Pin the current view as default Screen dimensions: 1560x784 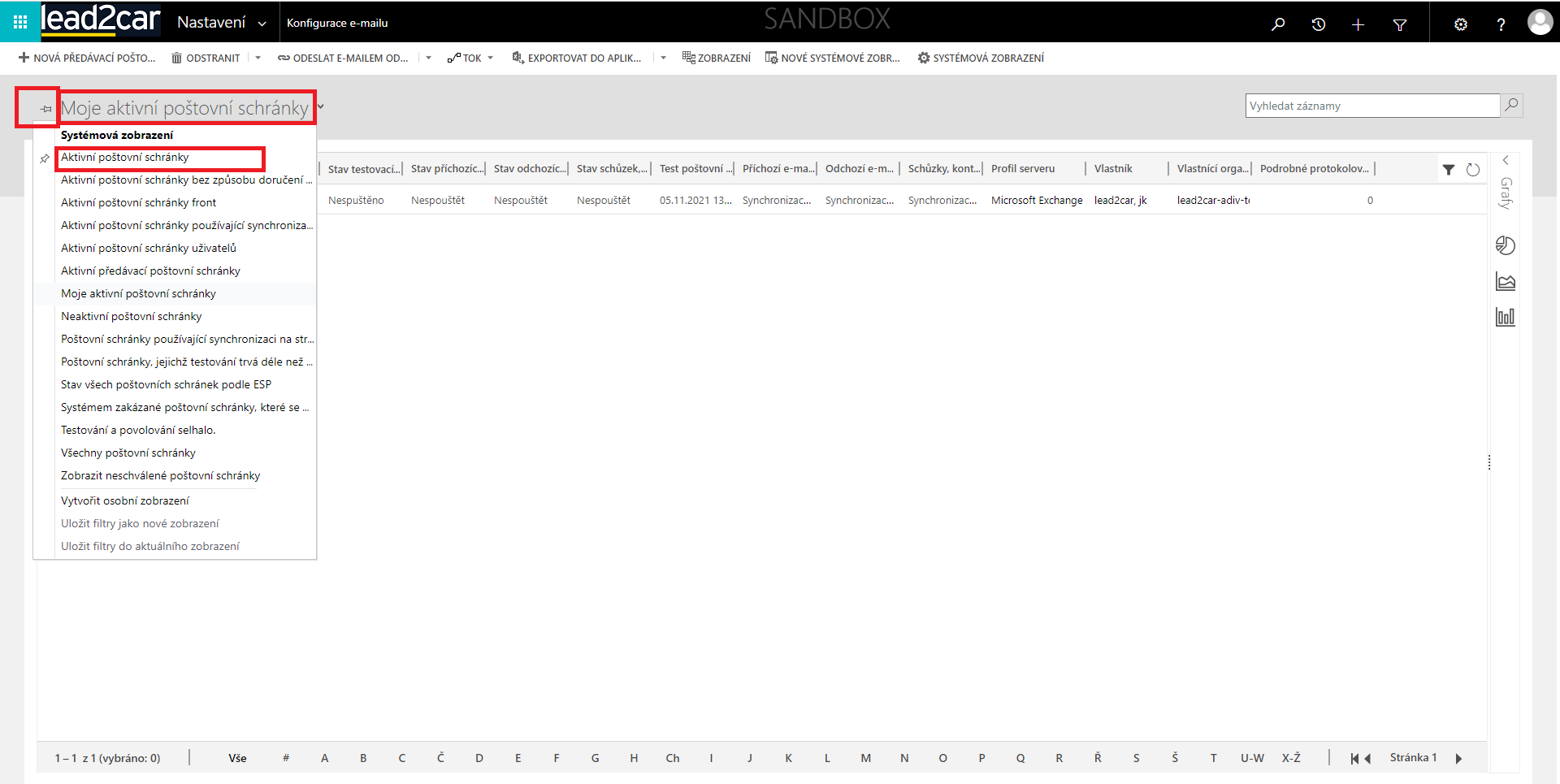point(45,109)
